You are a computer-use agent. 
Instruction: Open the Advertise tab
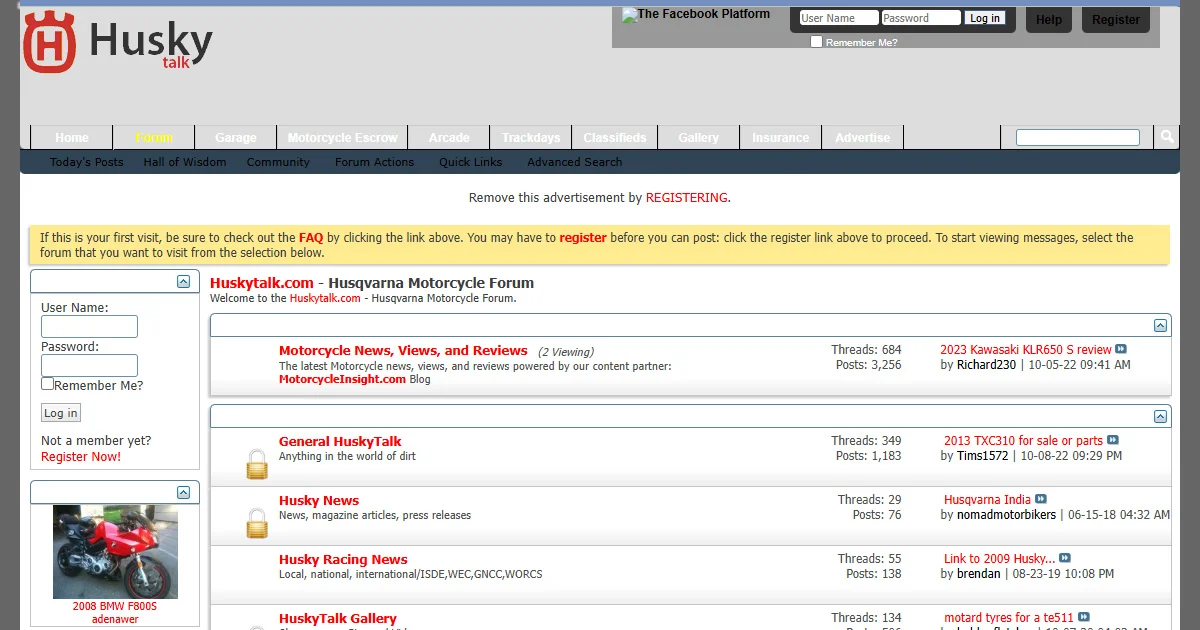click(862, 137)
